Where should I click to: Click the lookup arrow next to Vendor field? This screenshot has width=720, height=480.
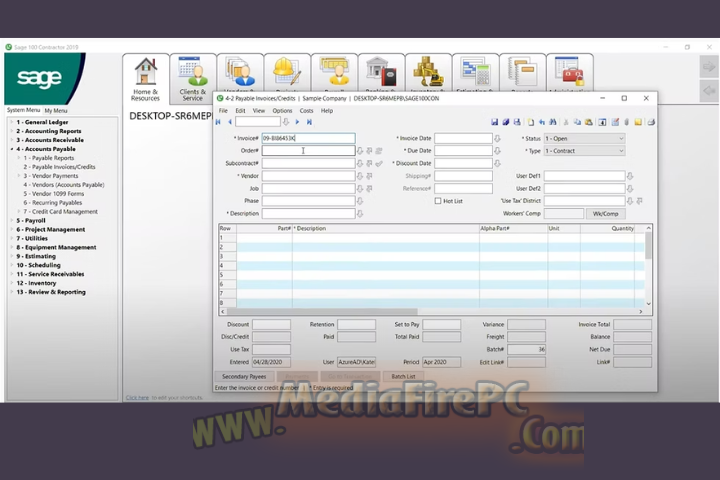[360, 176]
